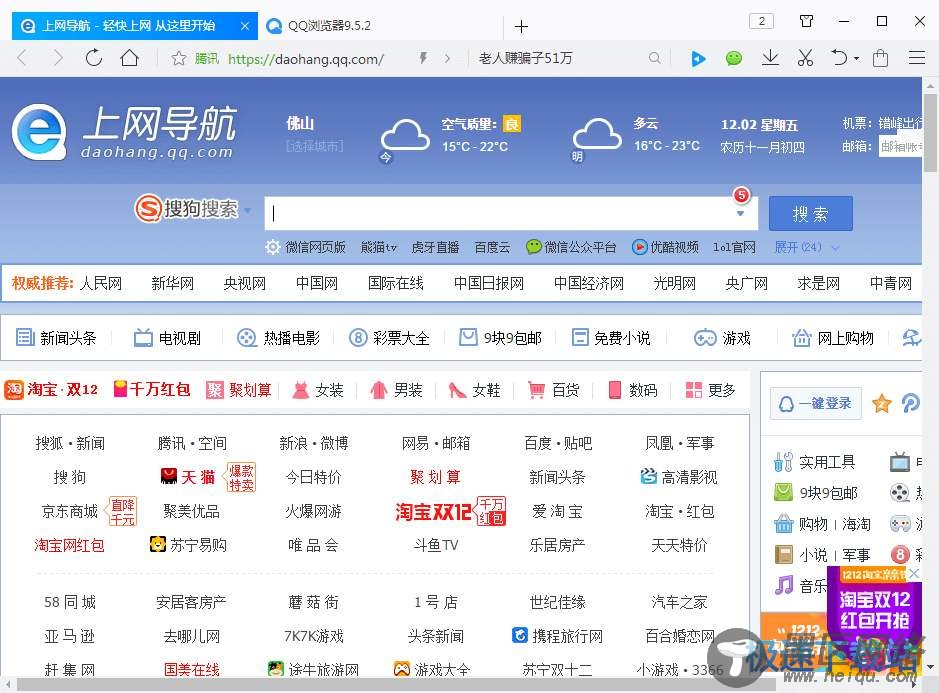This screenshot has height=693, width=939.
Task: Close the 上网导航 tab
Action: pos(244,26)
